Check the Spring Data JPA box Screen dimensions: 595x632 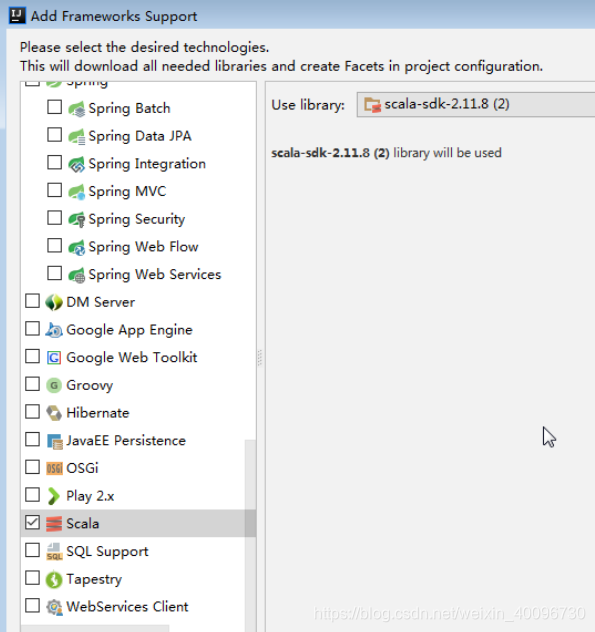[54, 135]
